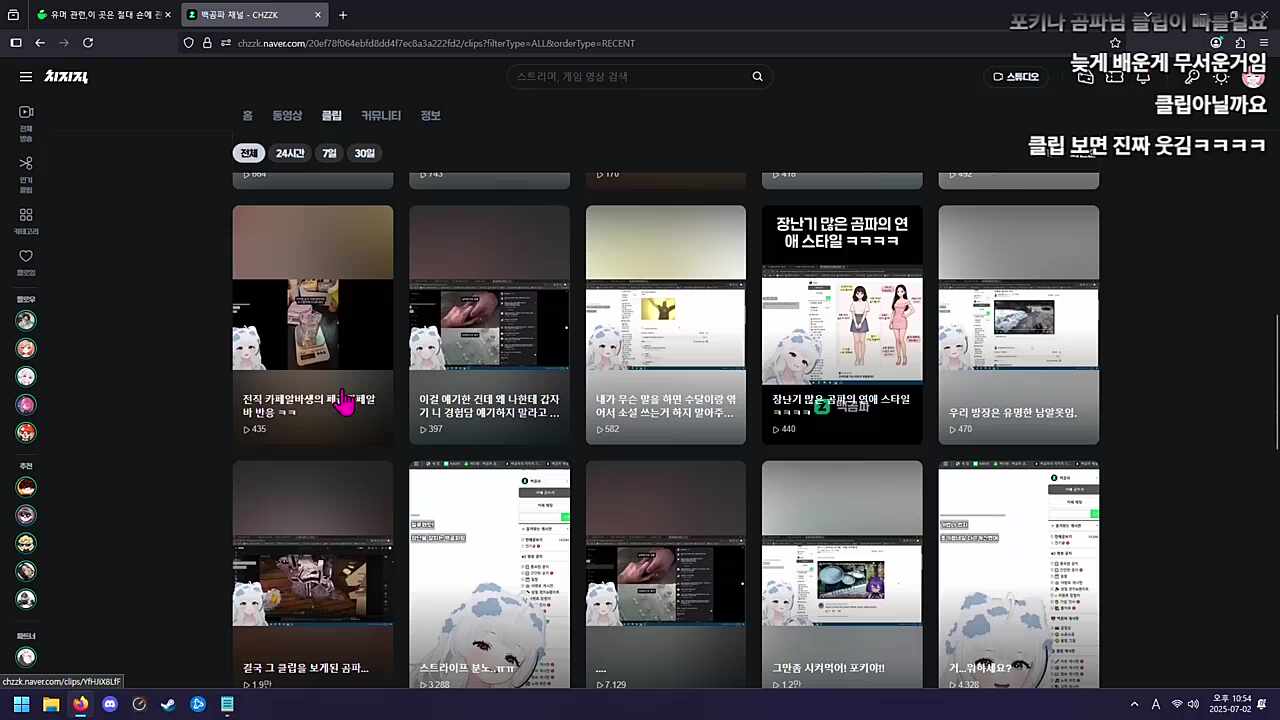Select the 전체 period filter

coord(249,153)
